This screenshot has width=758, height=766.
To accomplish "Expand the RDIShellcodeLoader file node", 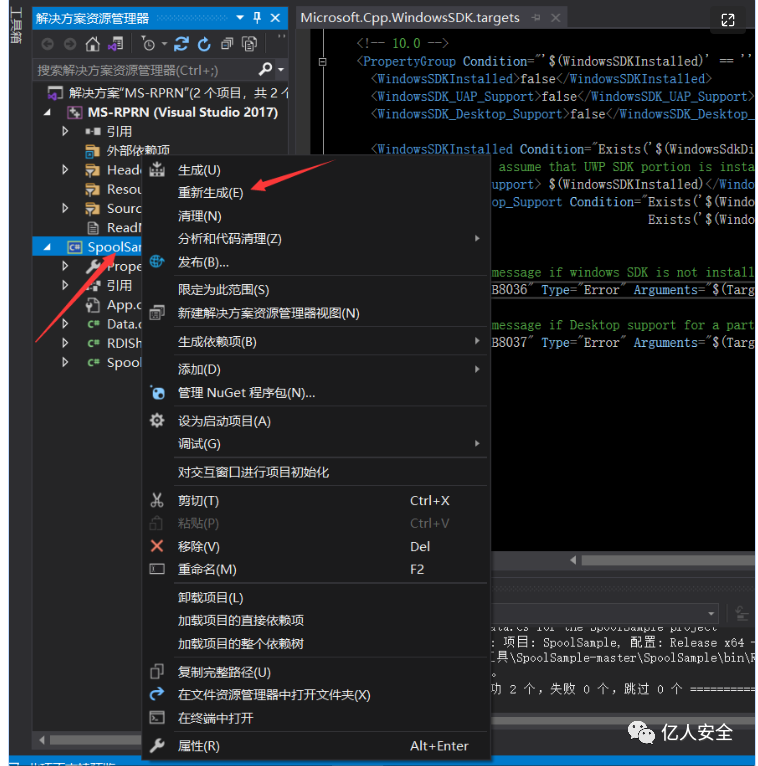I will 65,343.
